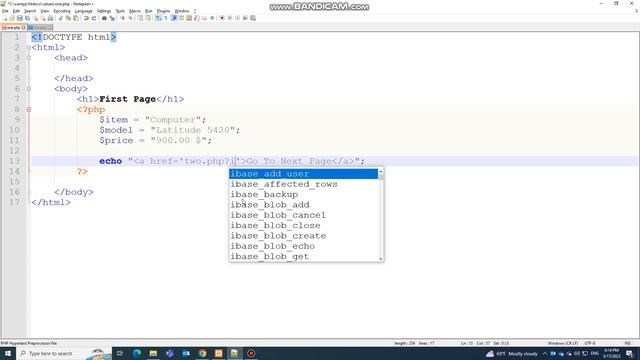Viewport: 640px width, 360px height.
Task: Select ibase_blob_cancel in autocomplete list
Action: point(304,215)
